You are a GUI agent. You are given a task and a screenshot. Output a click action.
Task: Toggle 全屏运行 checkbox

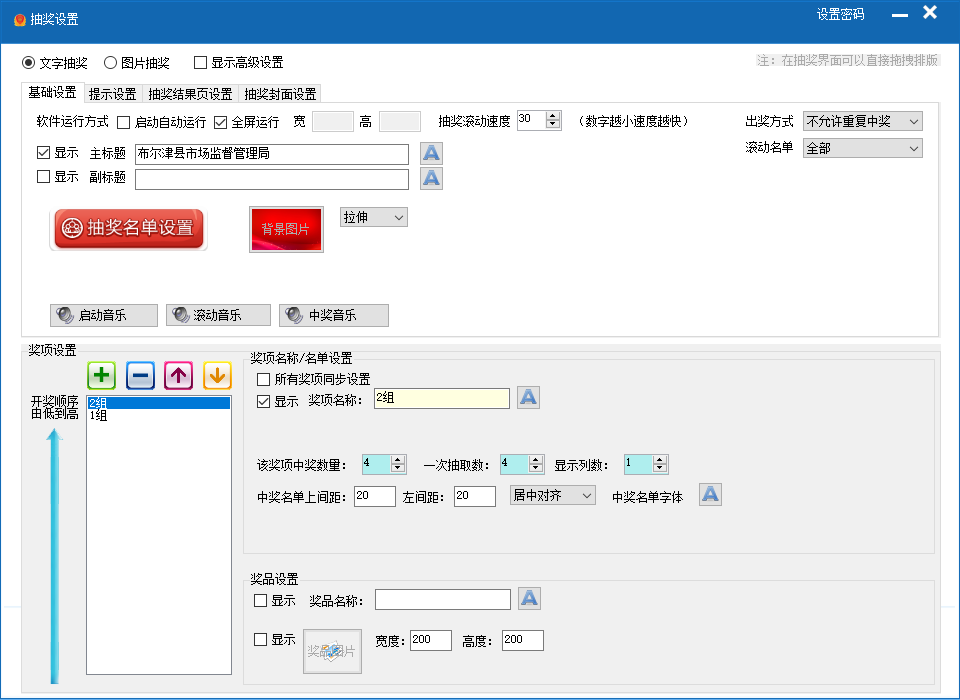(x=221, y=122)
